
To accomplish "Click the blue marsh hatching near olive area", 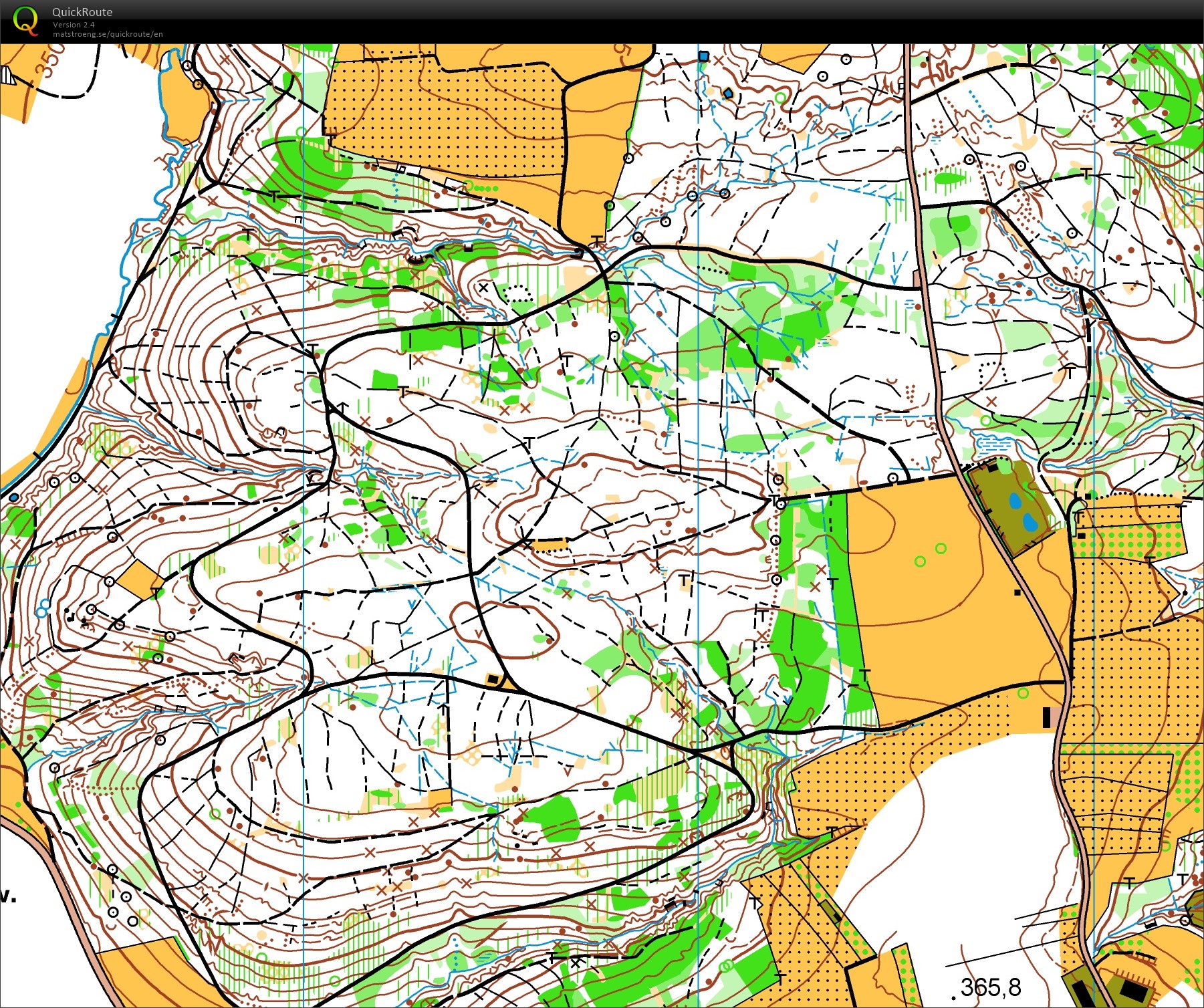I will tap(991, 443).
